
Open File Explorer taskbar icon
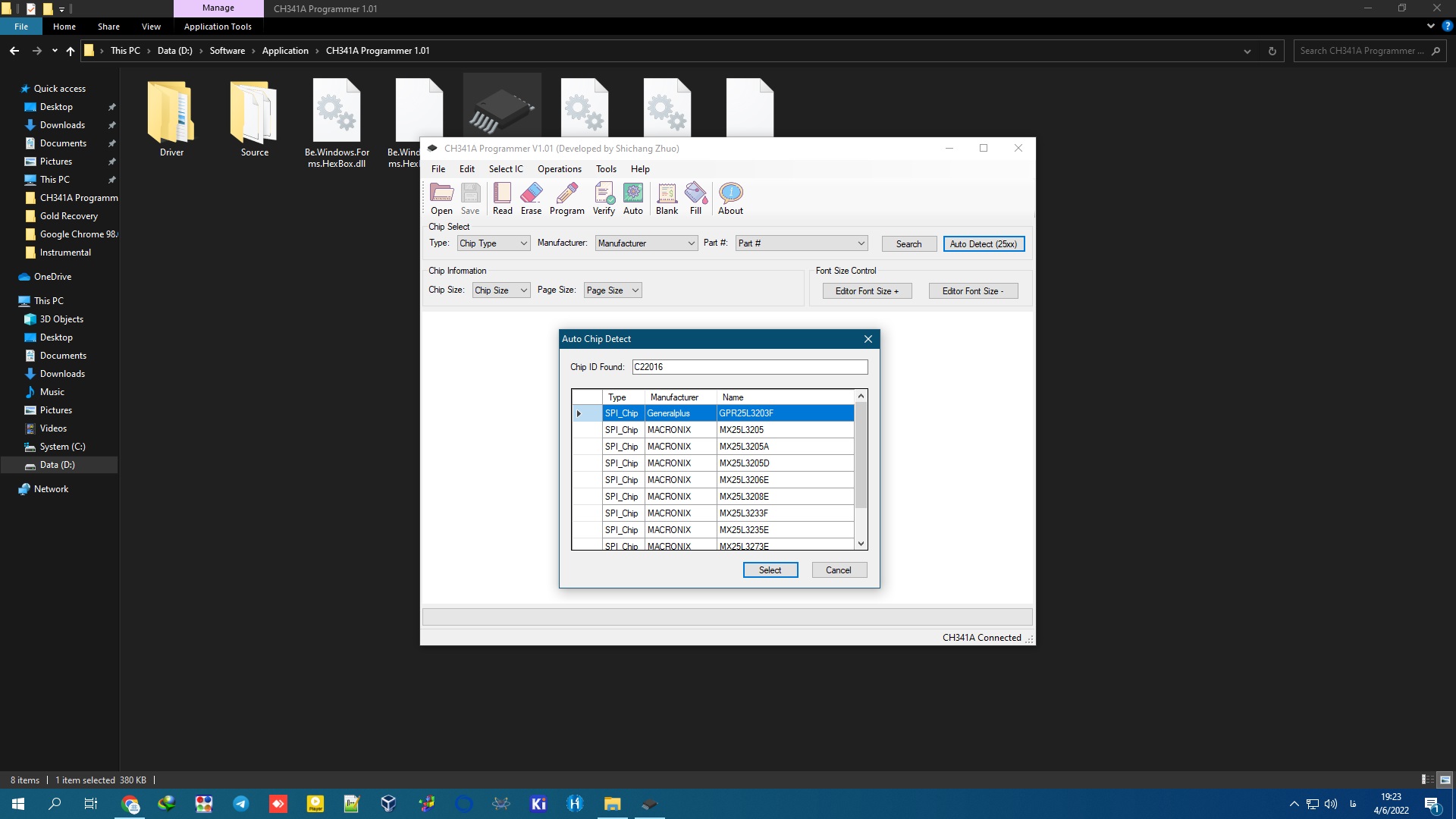(612, 804)
